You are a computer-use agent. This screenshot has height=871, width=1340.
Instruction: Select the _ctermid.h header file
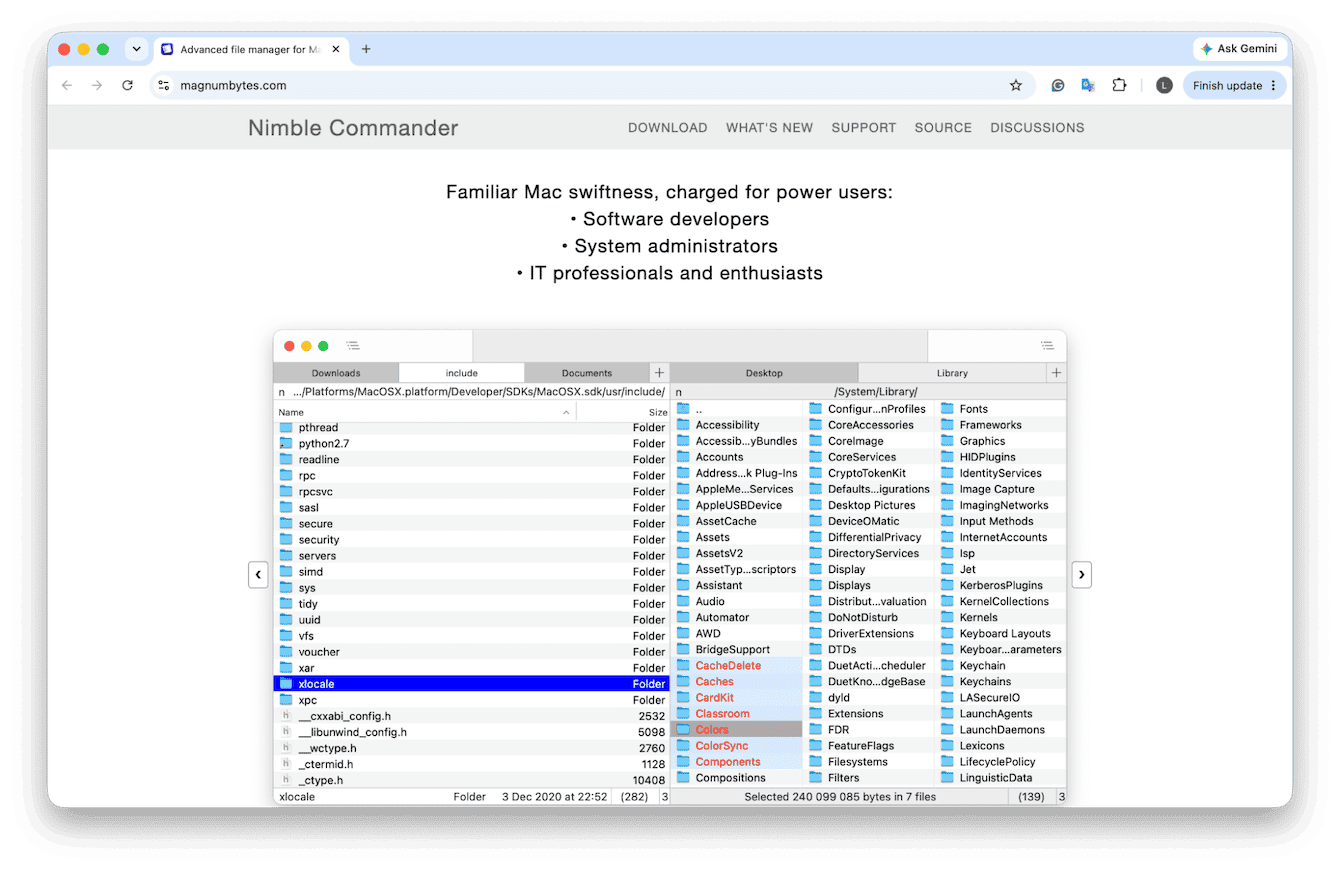tap(471, 764)
